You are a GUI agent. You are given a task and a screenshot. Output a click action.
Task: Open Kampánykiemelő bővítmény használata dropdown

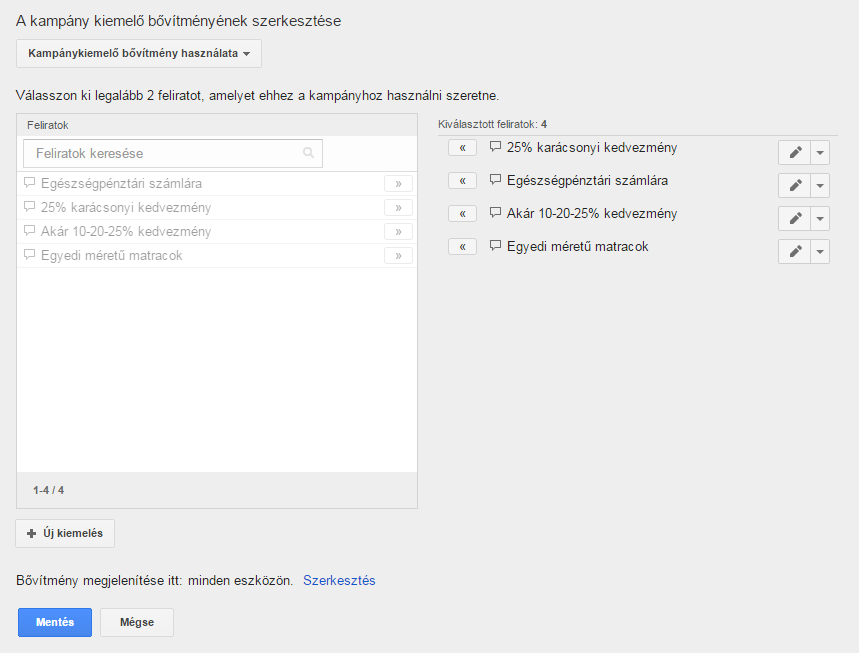coord(139,53)
